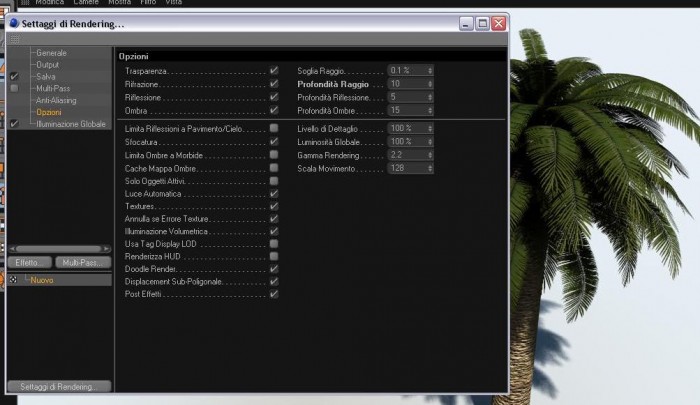Viewport: 700px width, 405px height.
Task: Check the Renderizza HUD box
Action: tap(274, 256)
